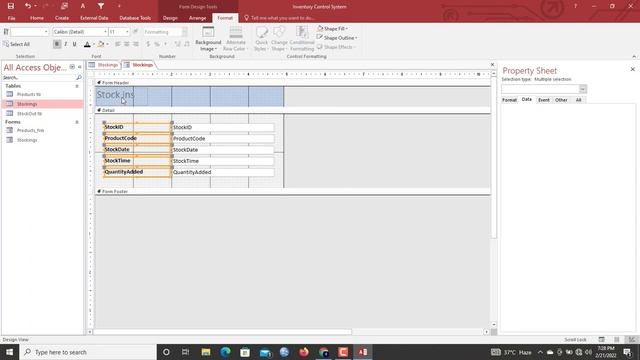
Task: Open the File tab
Action: click(11, 18)
